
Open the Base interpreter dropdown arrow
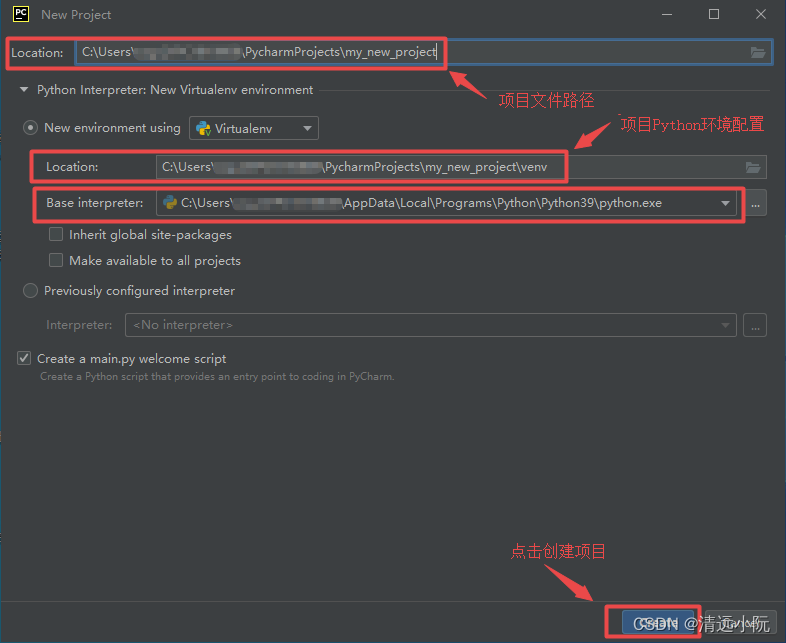725,203
